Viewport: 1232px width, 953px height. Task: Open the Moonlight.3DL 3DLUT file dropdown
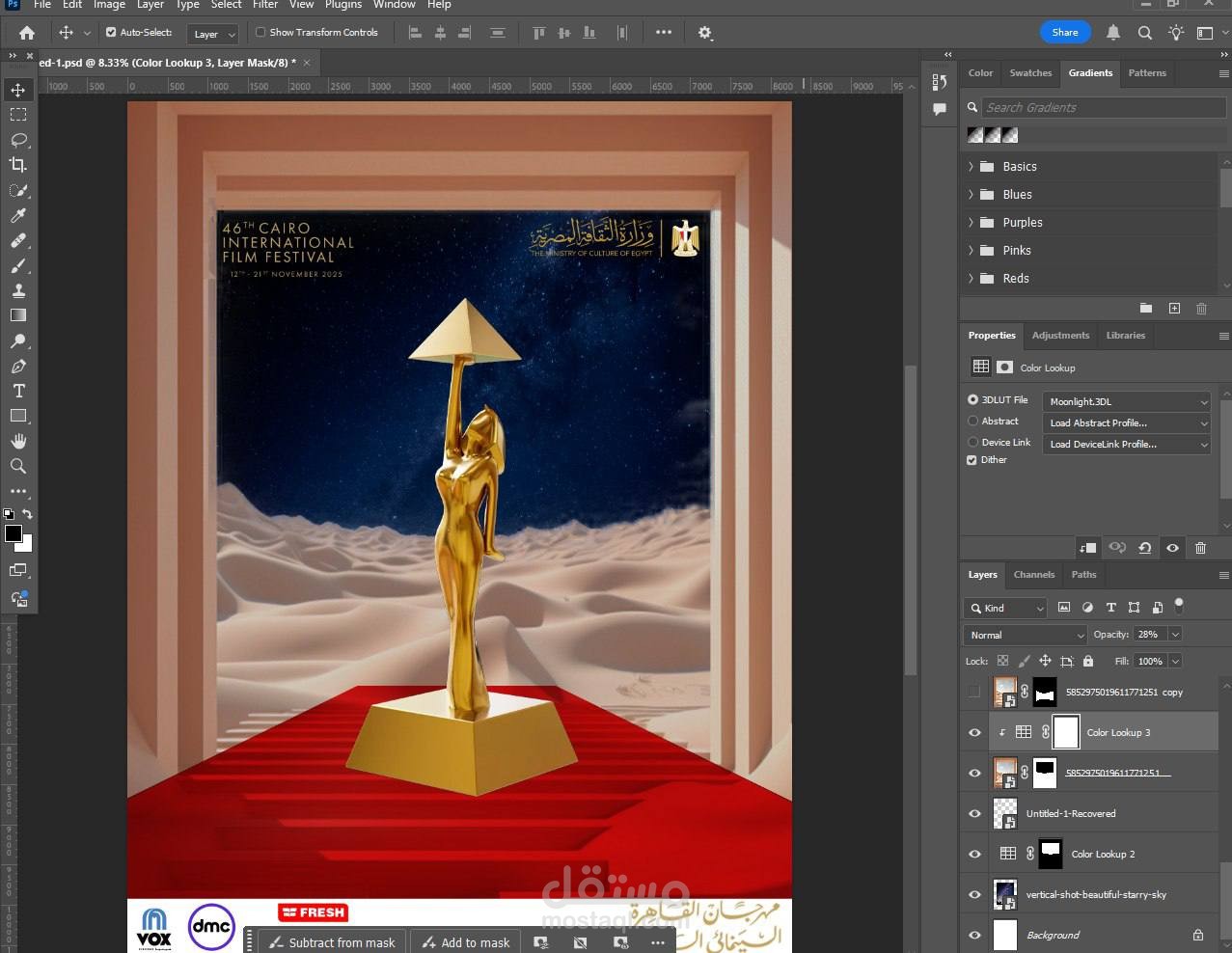point(1126,402)
